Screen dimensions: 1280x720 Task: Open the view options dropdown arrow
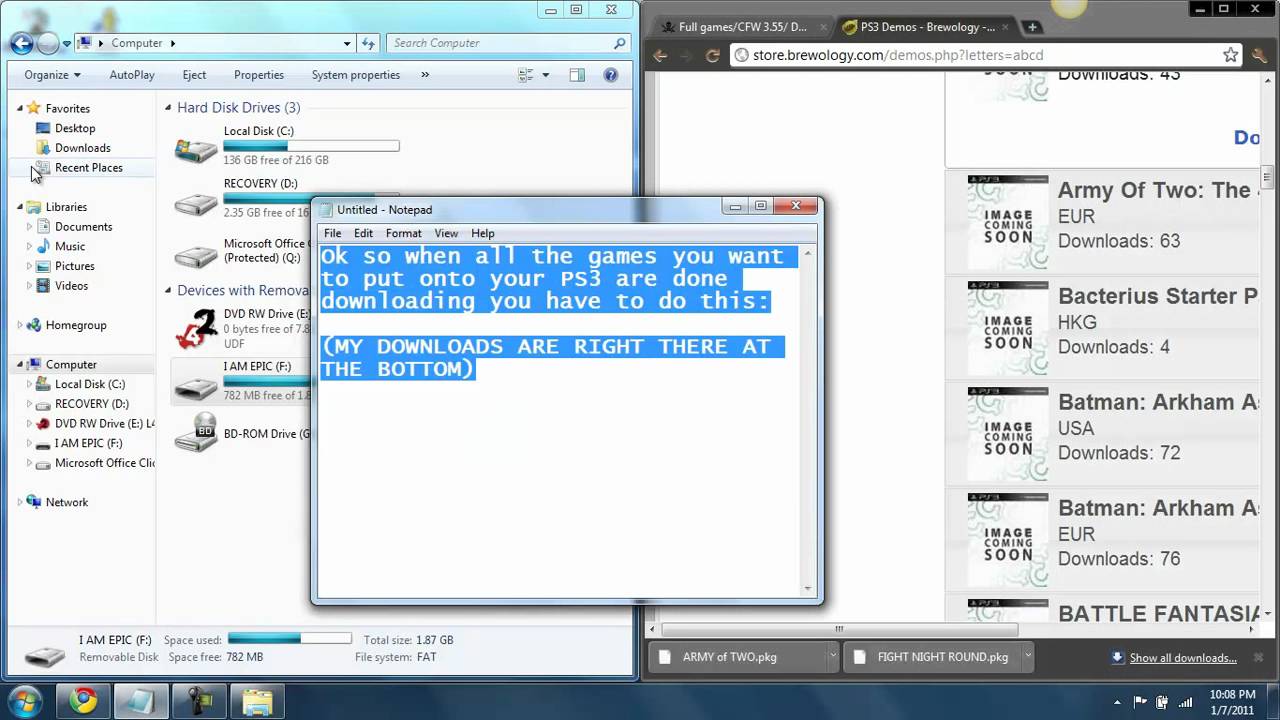pos(546,75)
